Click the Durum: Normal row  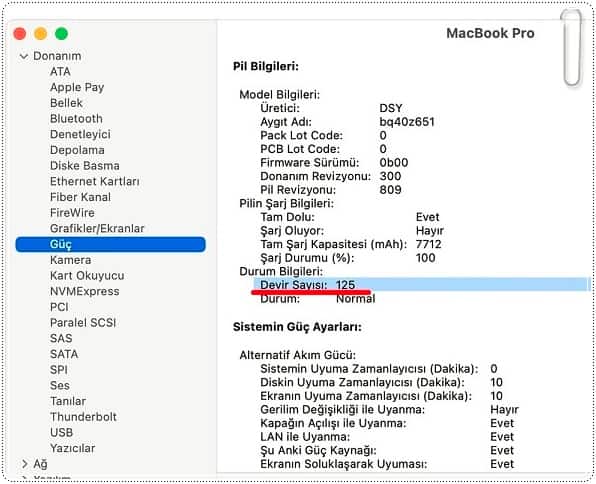[x=317, y=299]
